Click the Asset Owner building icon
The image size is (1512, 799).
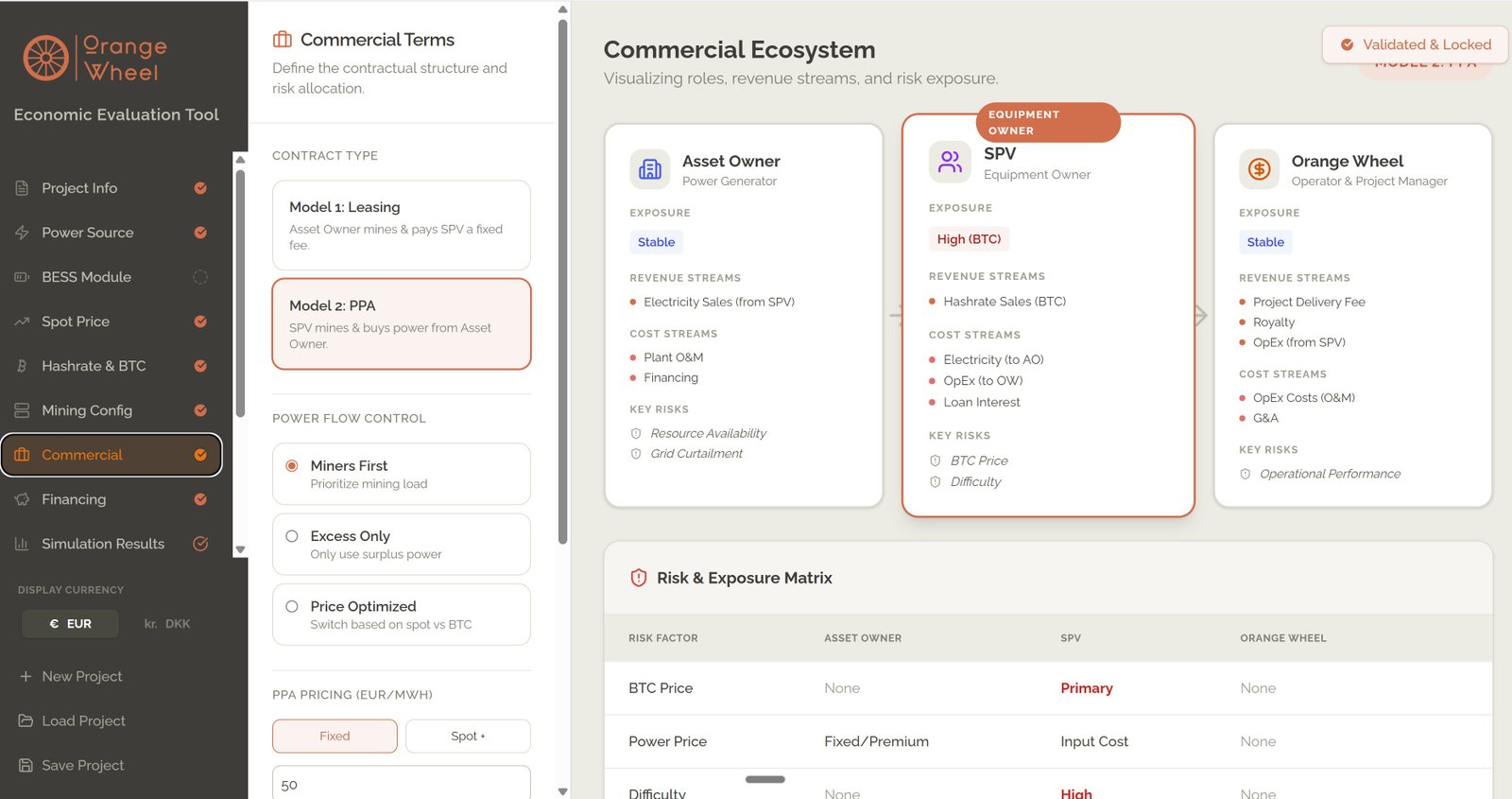650,169
